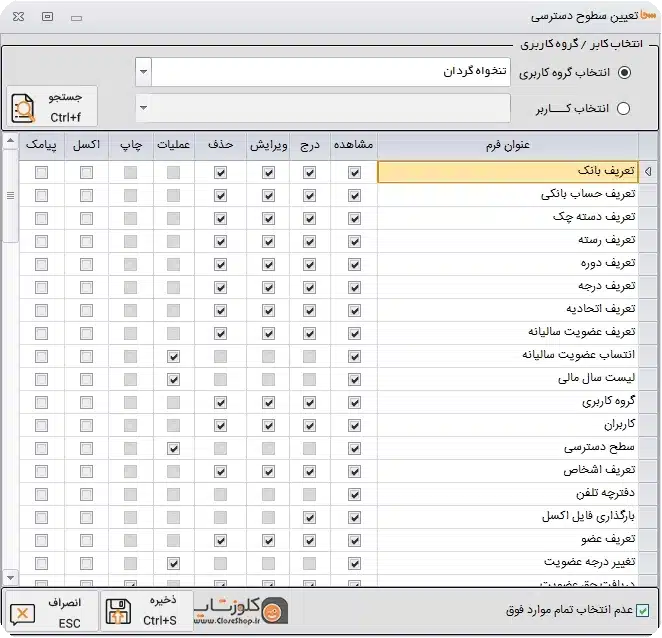Uncheck عملیات for تغییر درجه عضویت

coord(173,563)
